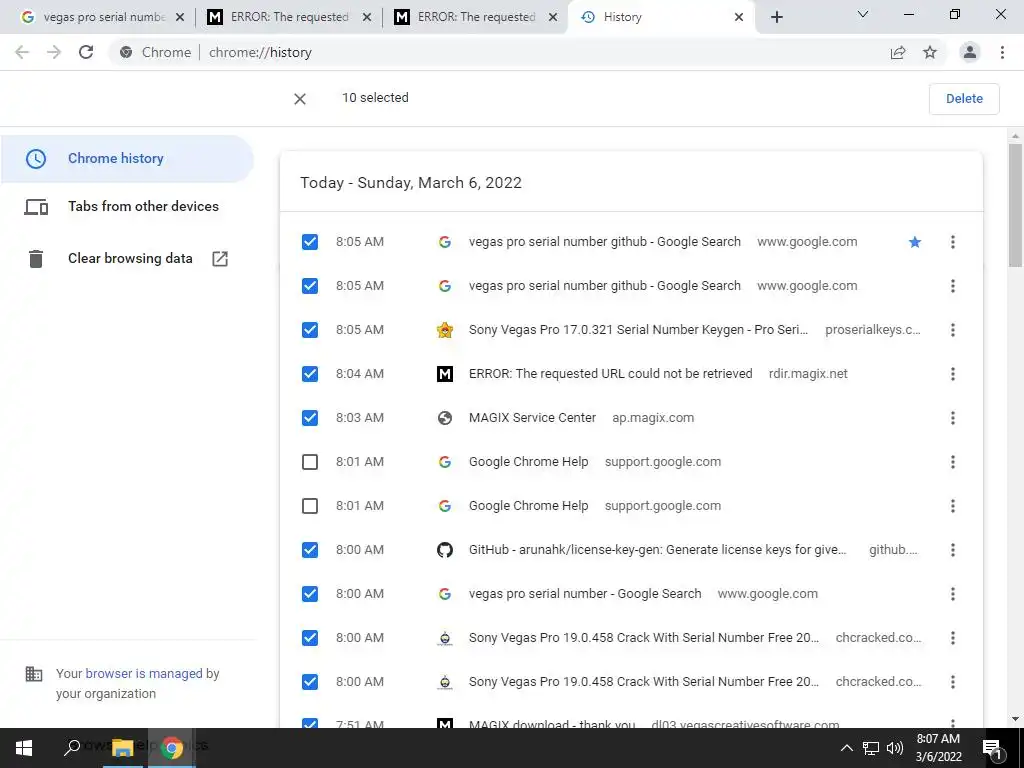
Task: Delete the selected history entries
Action: 964,99
